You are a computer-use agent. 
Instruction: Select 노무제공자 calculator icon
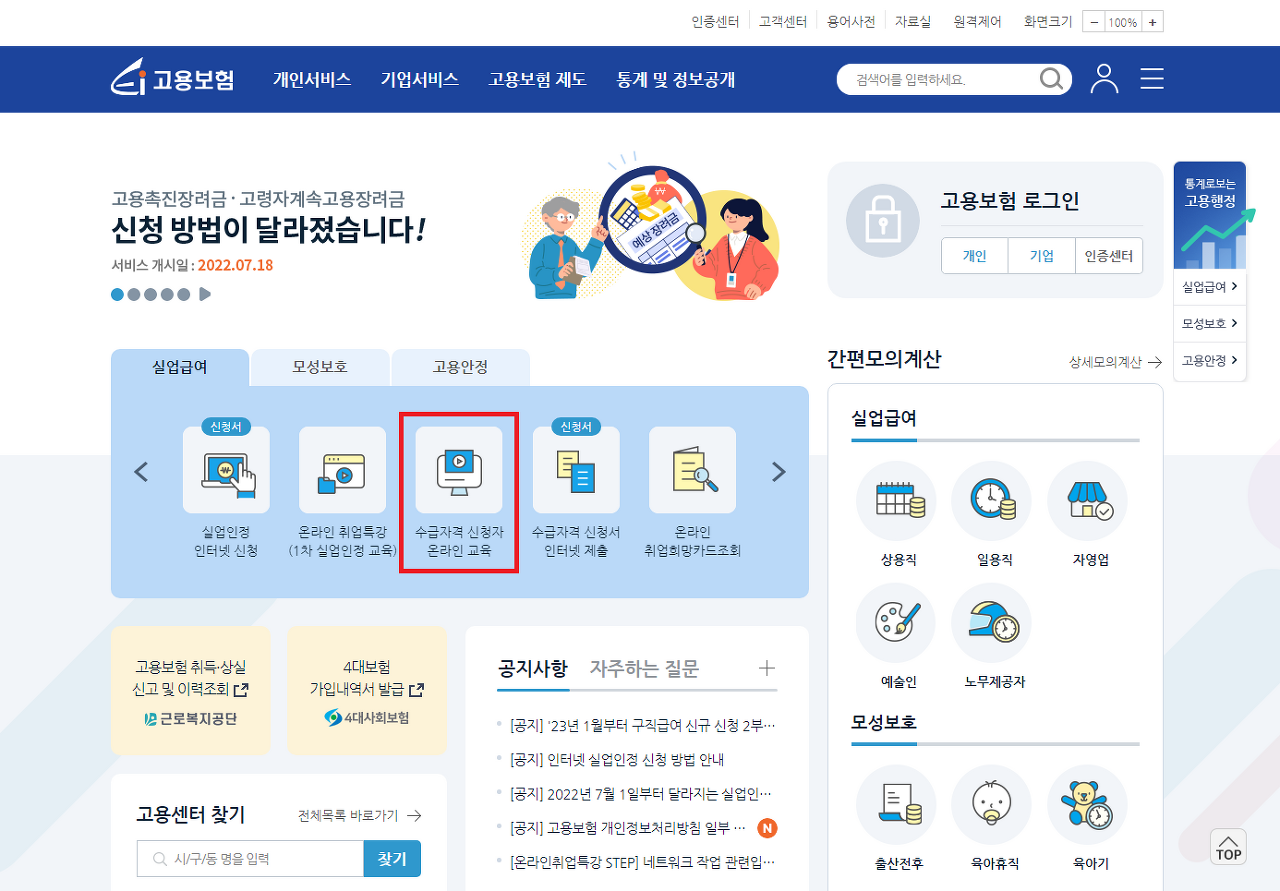point(991,623)
